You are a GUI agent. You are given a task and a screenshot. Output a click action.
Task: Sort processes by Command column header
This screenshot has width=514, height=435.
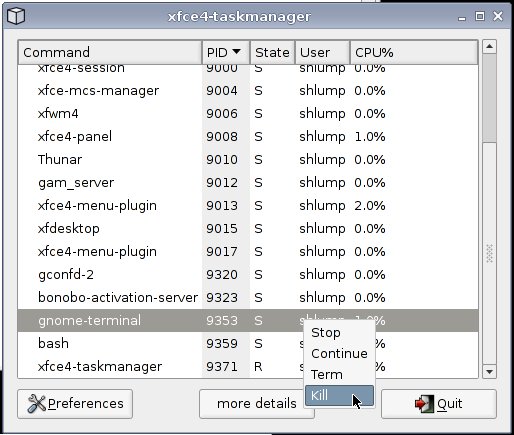click(110, 52)
